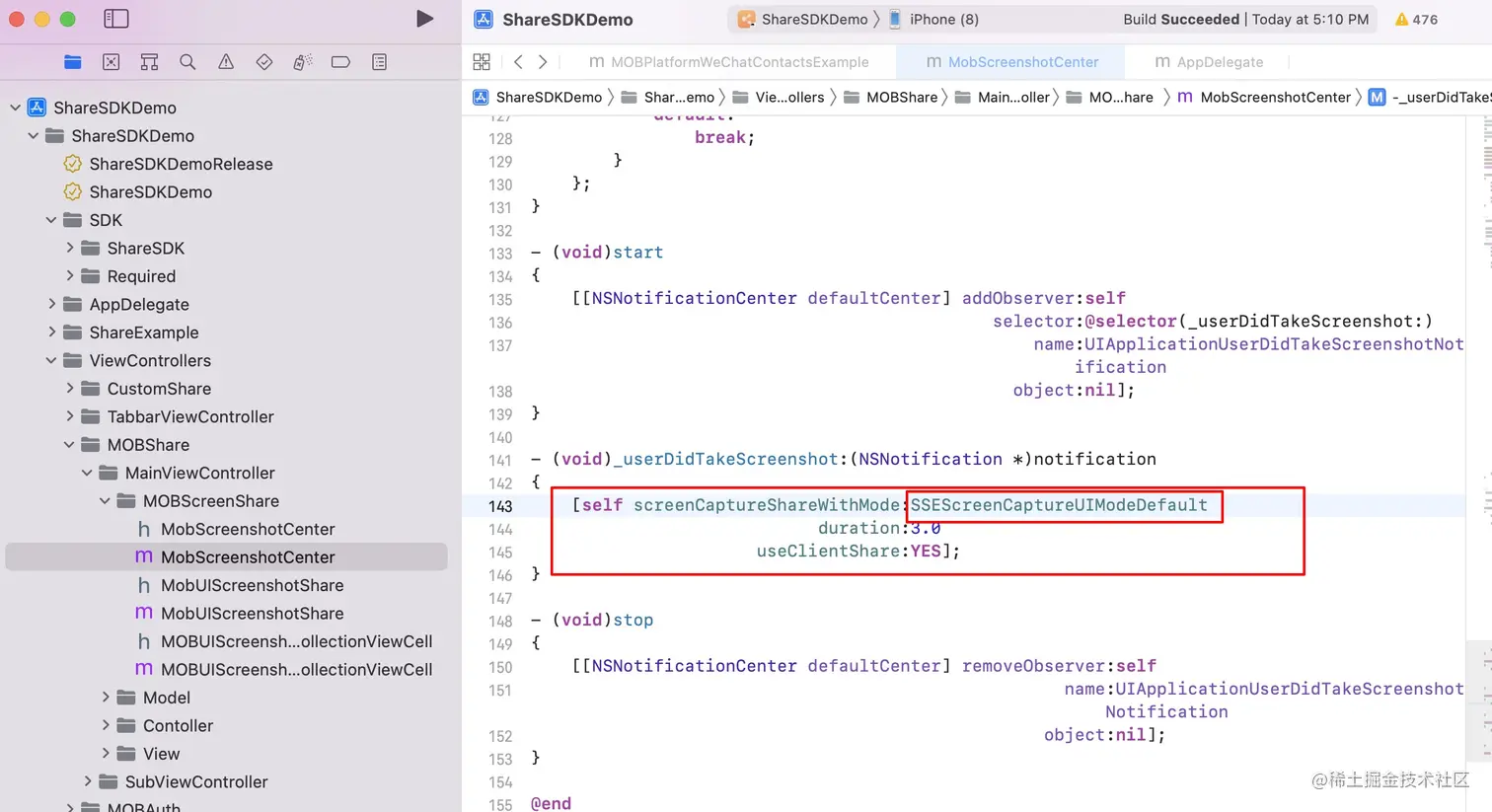Collapse the ViewControllers folder
1492x812 pixels.
(x=51, y=360)
